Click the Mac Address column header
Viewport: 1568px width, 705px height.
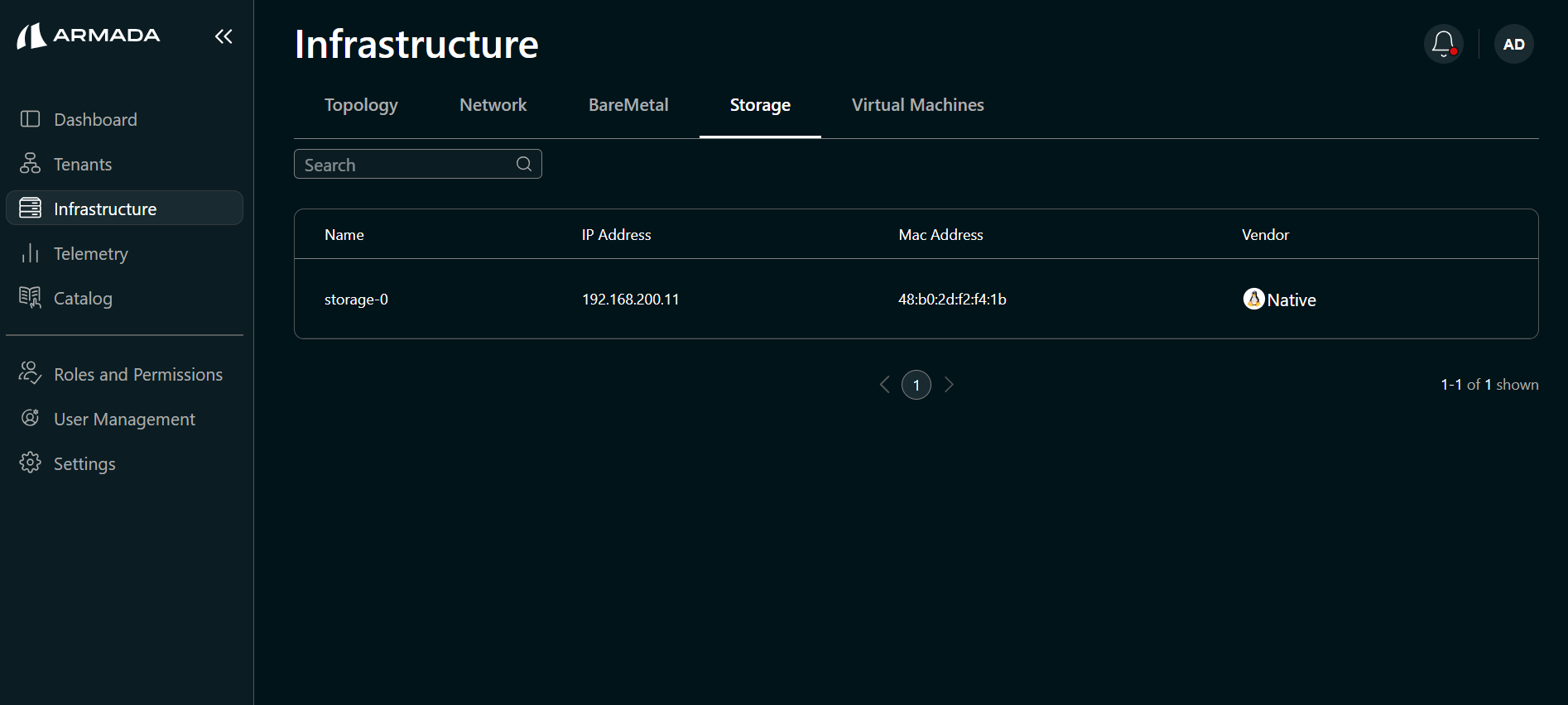click(x=941, y=235)
